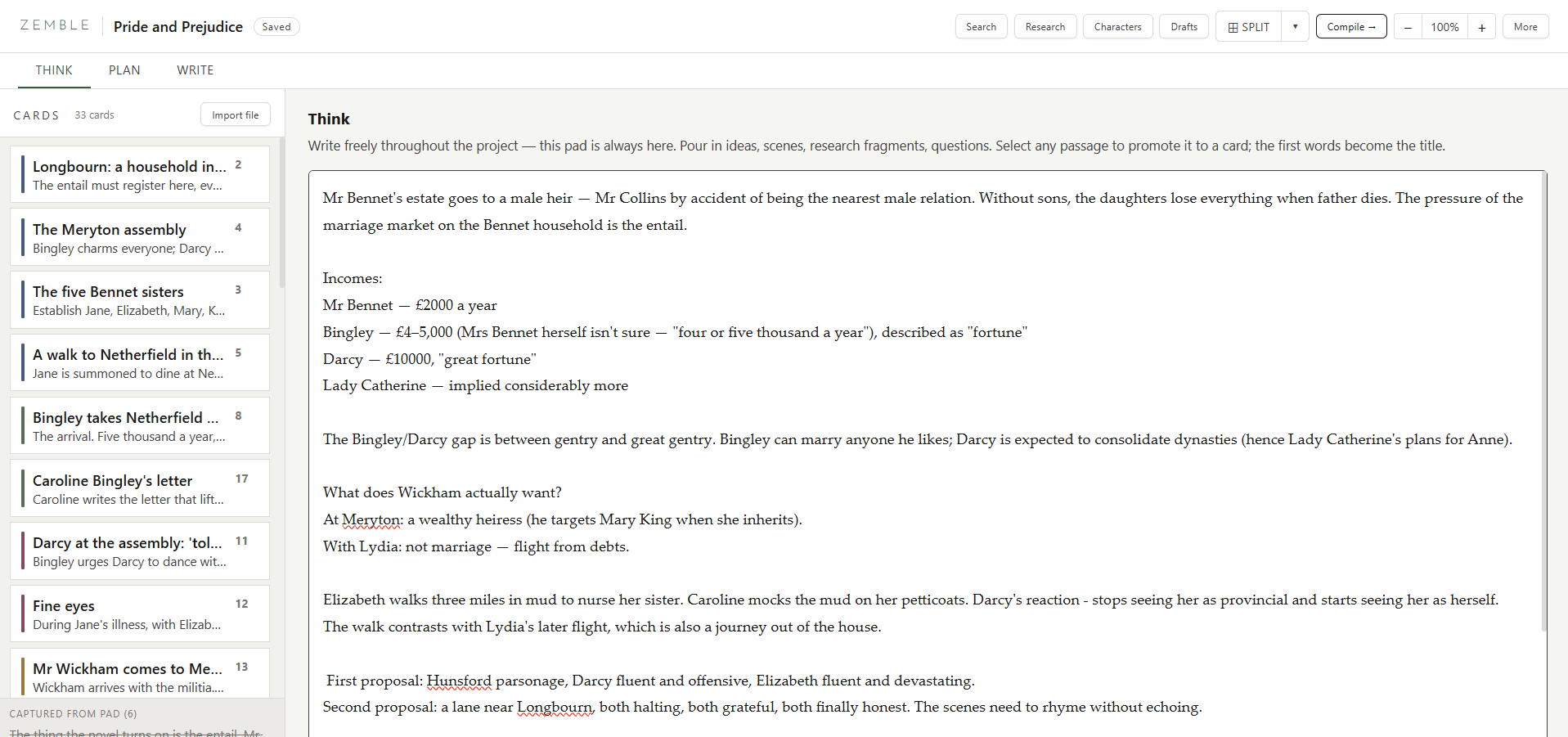This screenshot has height=737, width=1568.
Task: Open the 'Caroline Bingley's letter' card
Action: click(140, 488)
